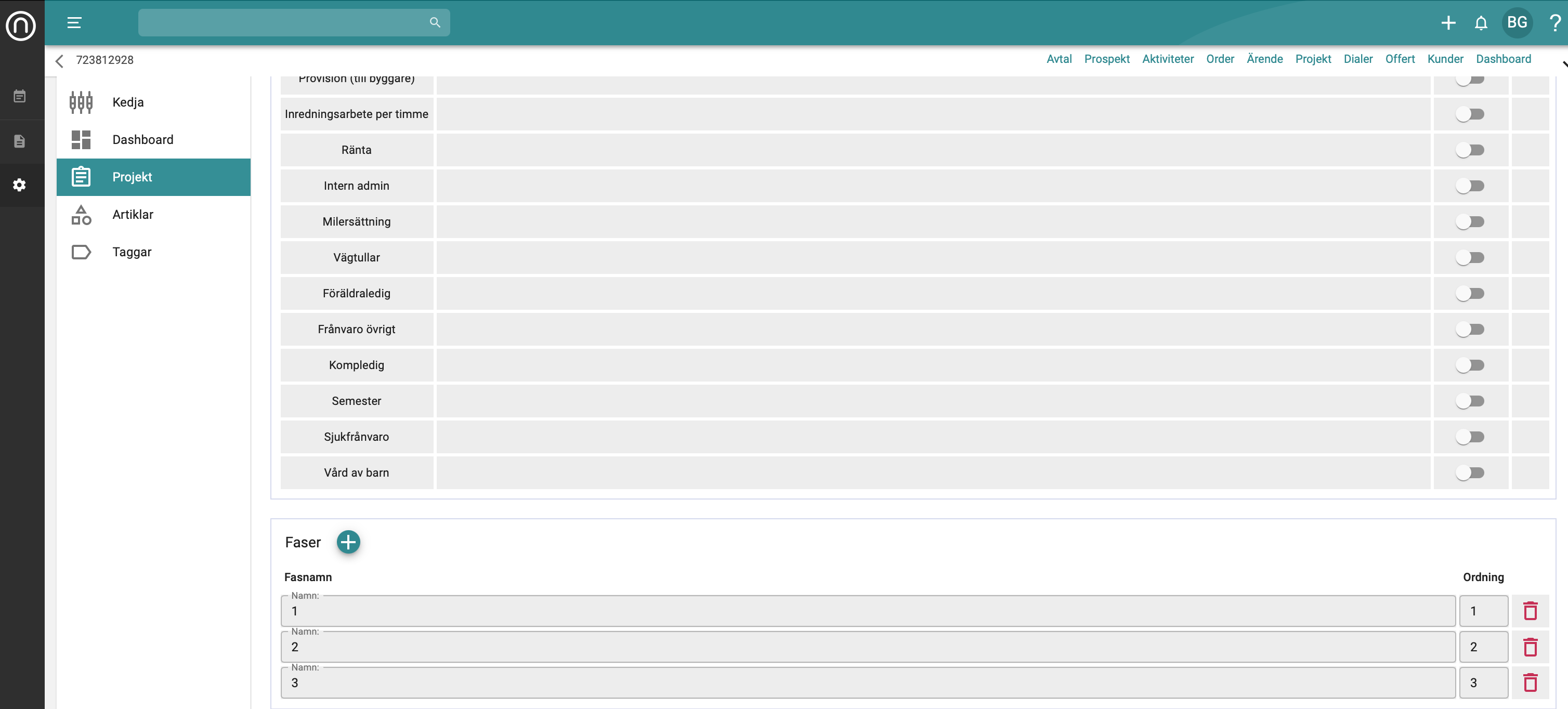Go to Order link
1568x709 pixels.
pos(1220,59)
